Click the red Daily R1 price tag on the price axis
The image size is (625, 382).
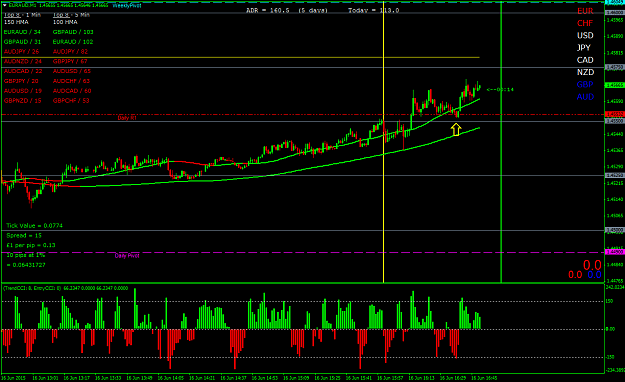(614, 114)
